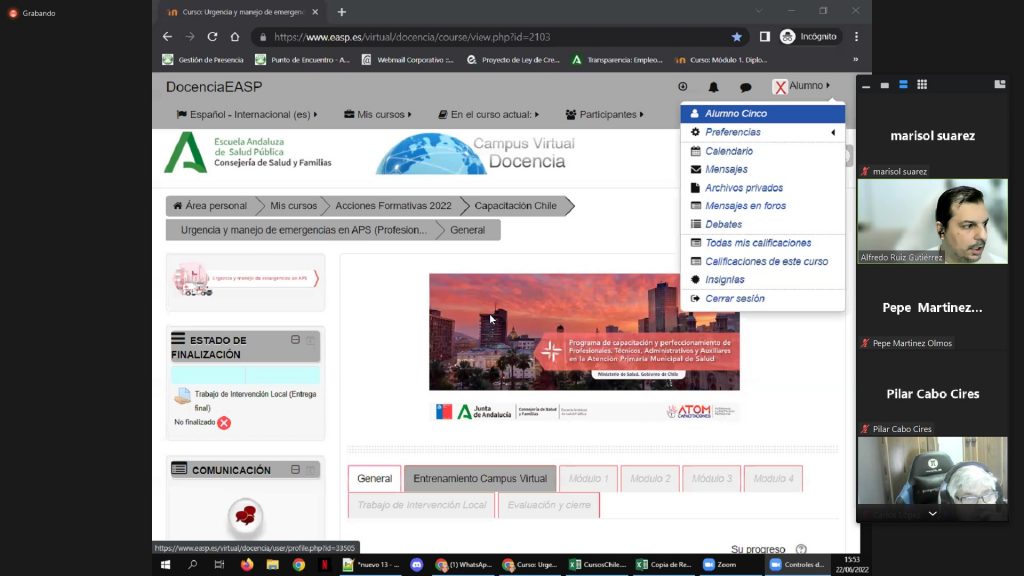The width and height of the screenshot is (1024, 576).
Task: Collapse the Comunicación block
Action: tap(295, 469)
